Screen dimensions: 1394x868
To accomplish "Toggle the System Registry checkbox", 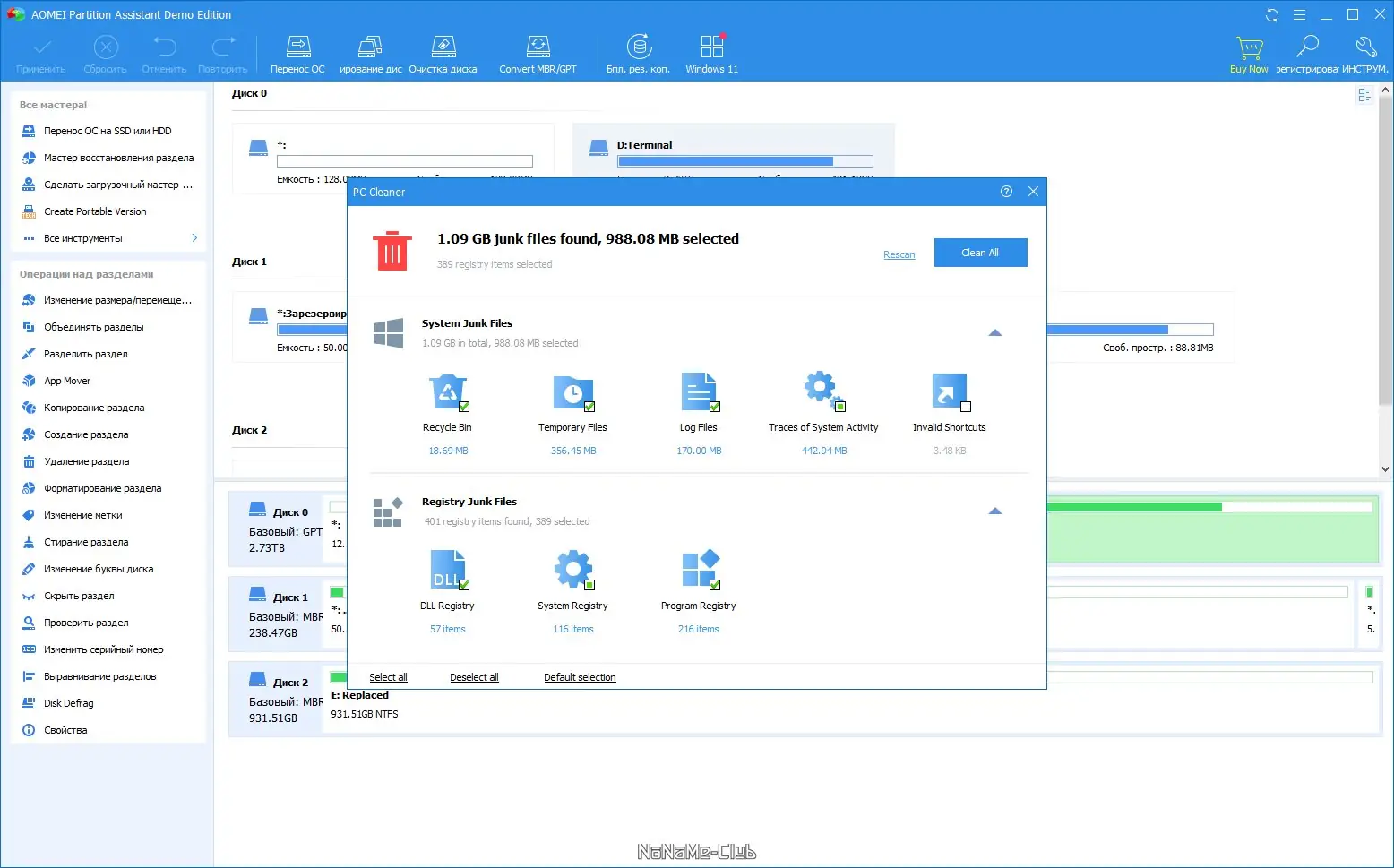I will (x=589, y=585).
